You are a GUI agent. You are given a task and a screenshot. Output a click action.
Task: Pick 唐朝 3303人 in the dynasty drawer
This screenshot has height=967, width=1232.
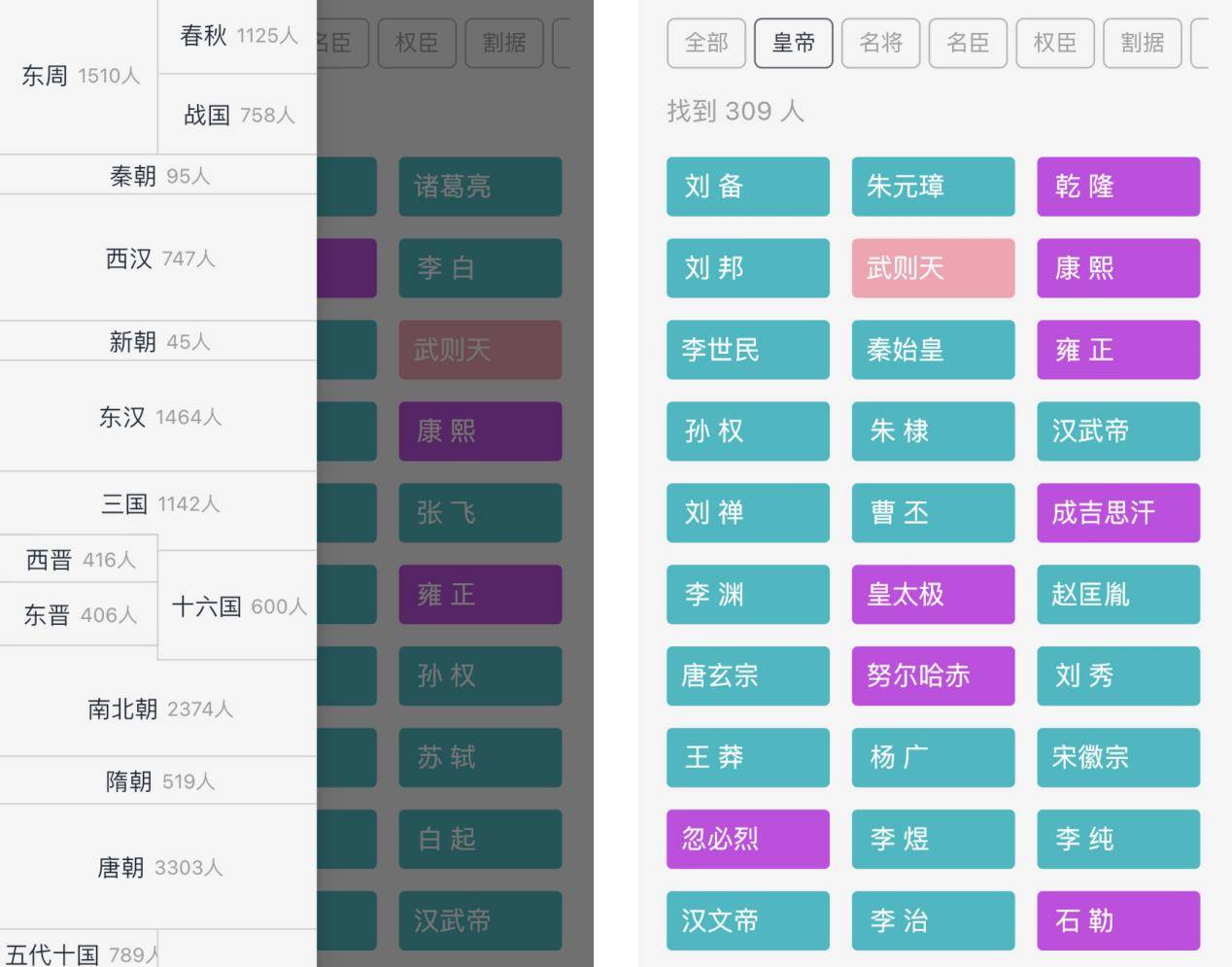click(159, 867)
